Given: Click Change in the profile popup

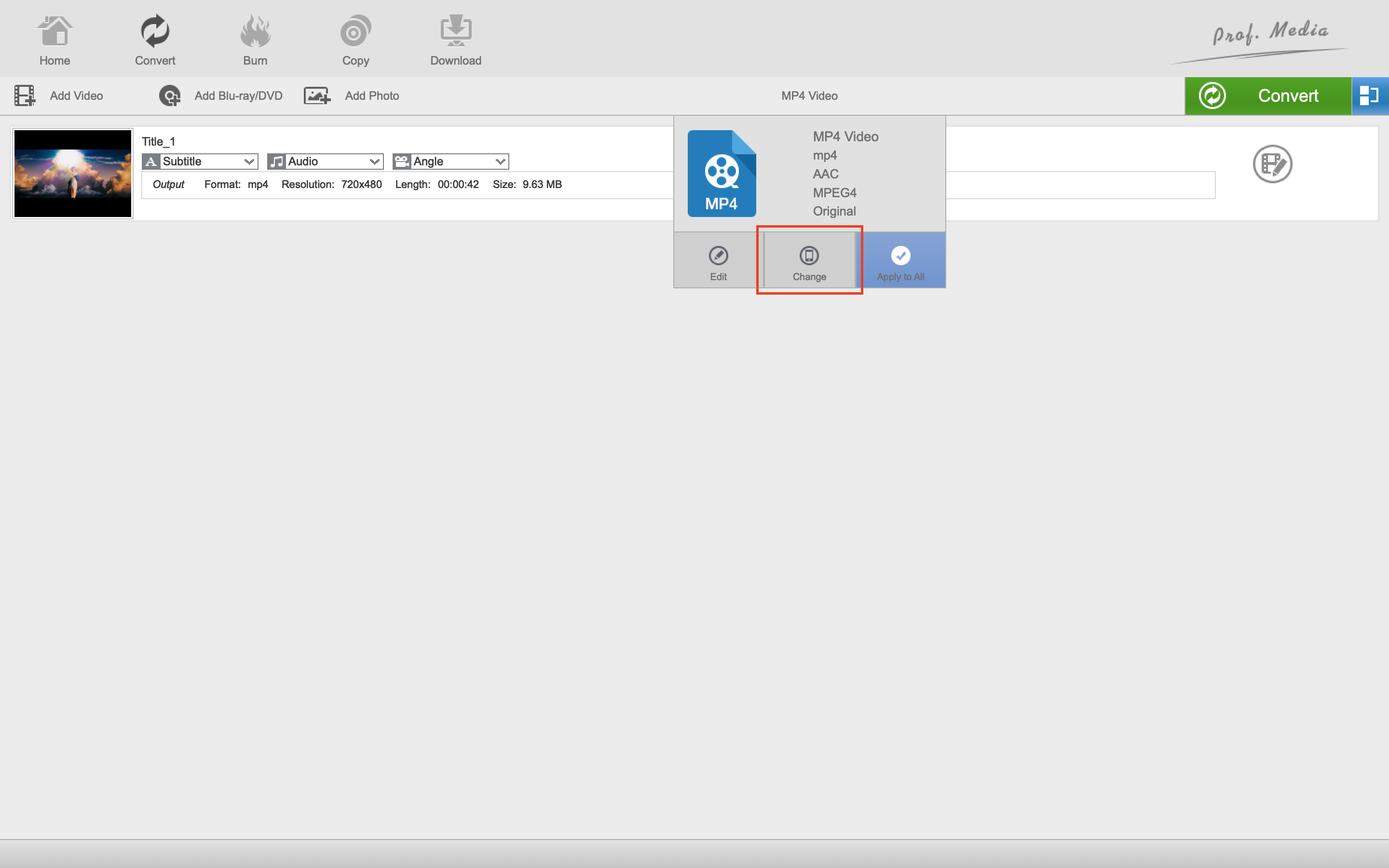Looking at the screenshot, I should tap(809, 262).
